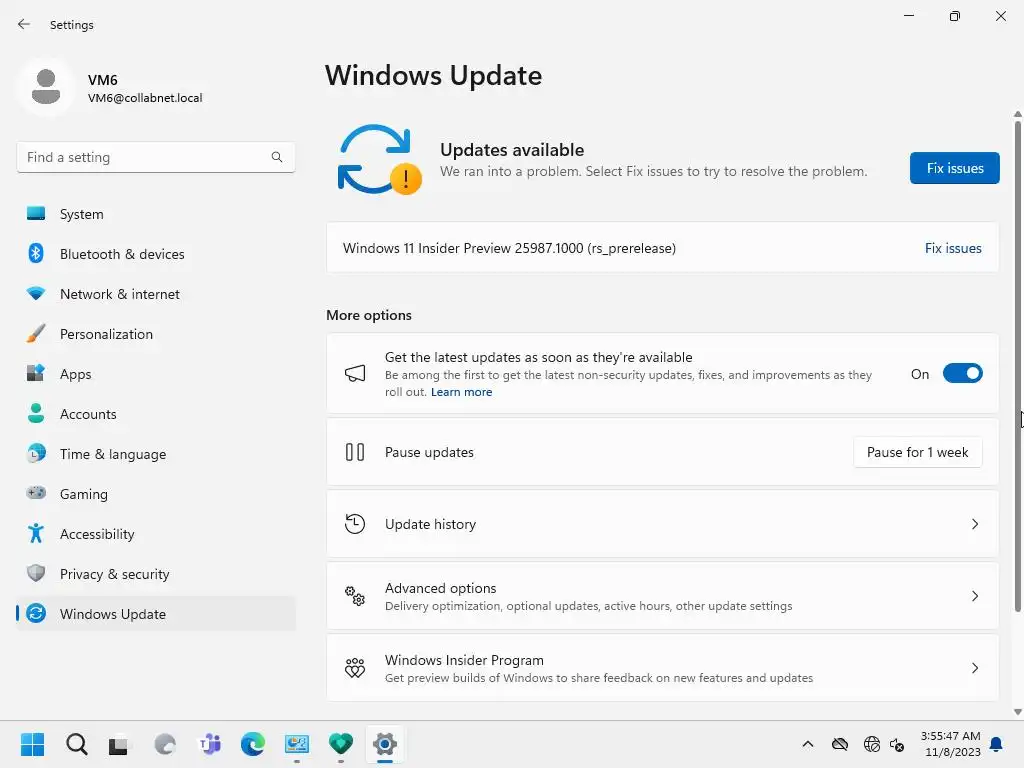Click the Updates available heading
The height and width of the screenshot is (768, 1024).
click(x=512, y=150)
